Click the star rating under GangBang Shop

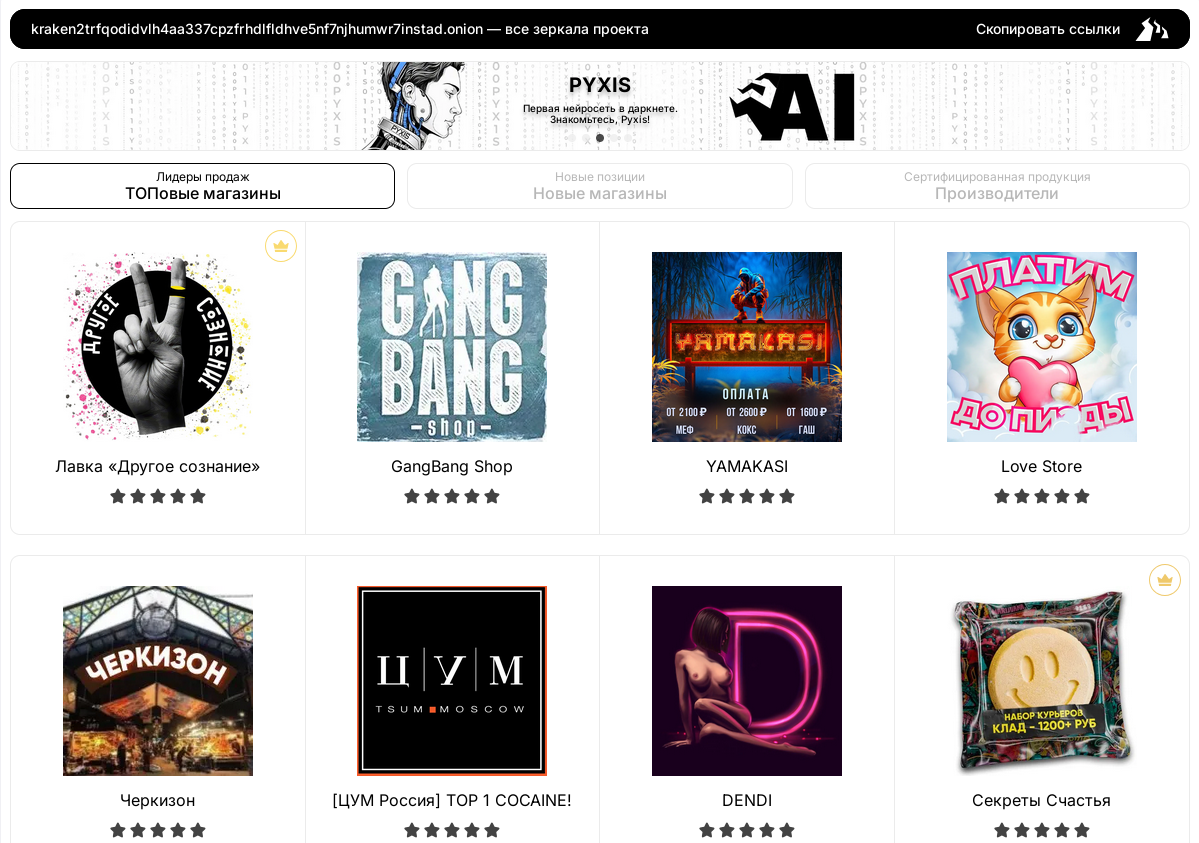pyautogui.click(x=452, y=496)
